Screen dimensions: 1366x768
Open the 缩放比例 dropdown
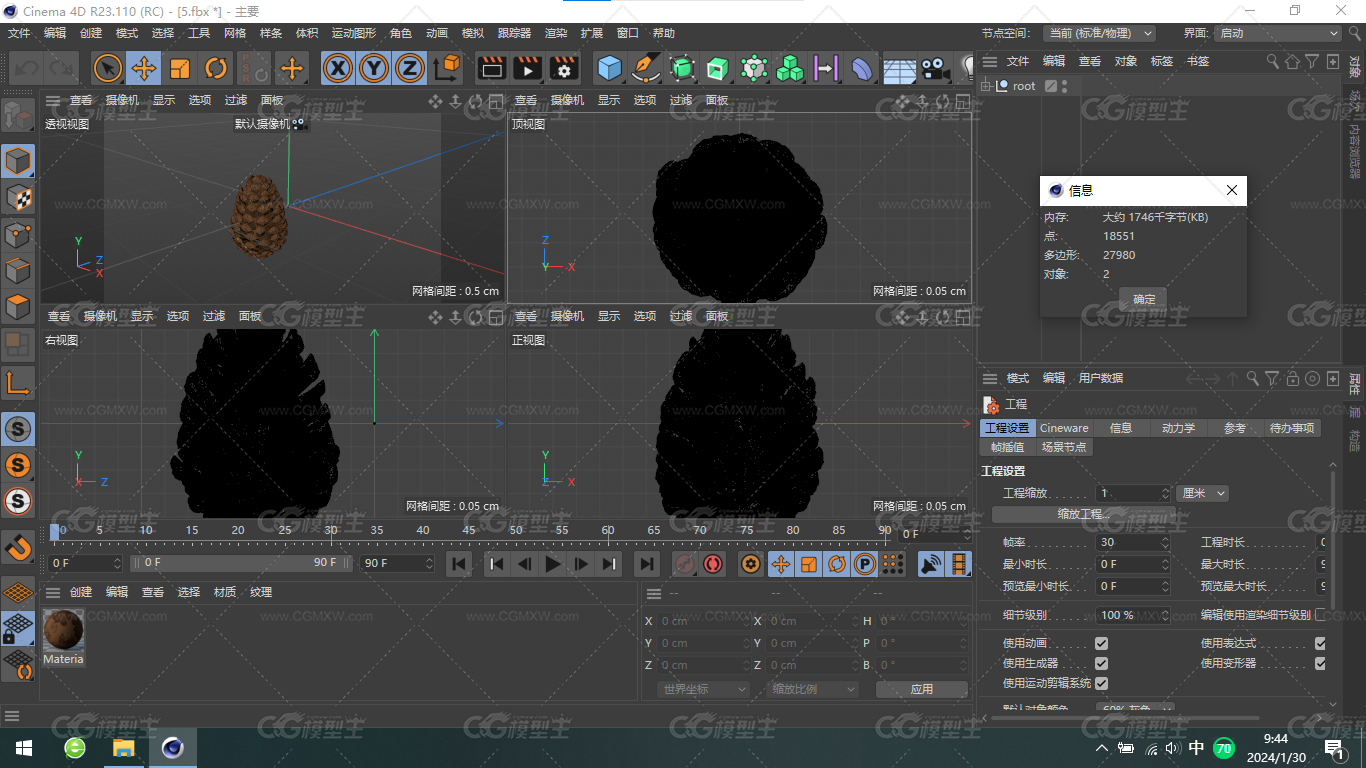[x=813, y=689]
